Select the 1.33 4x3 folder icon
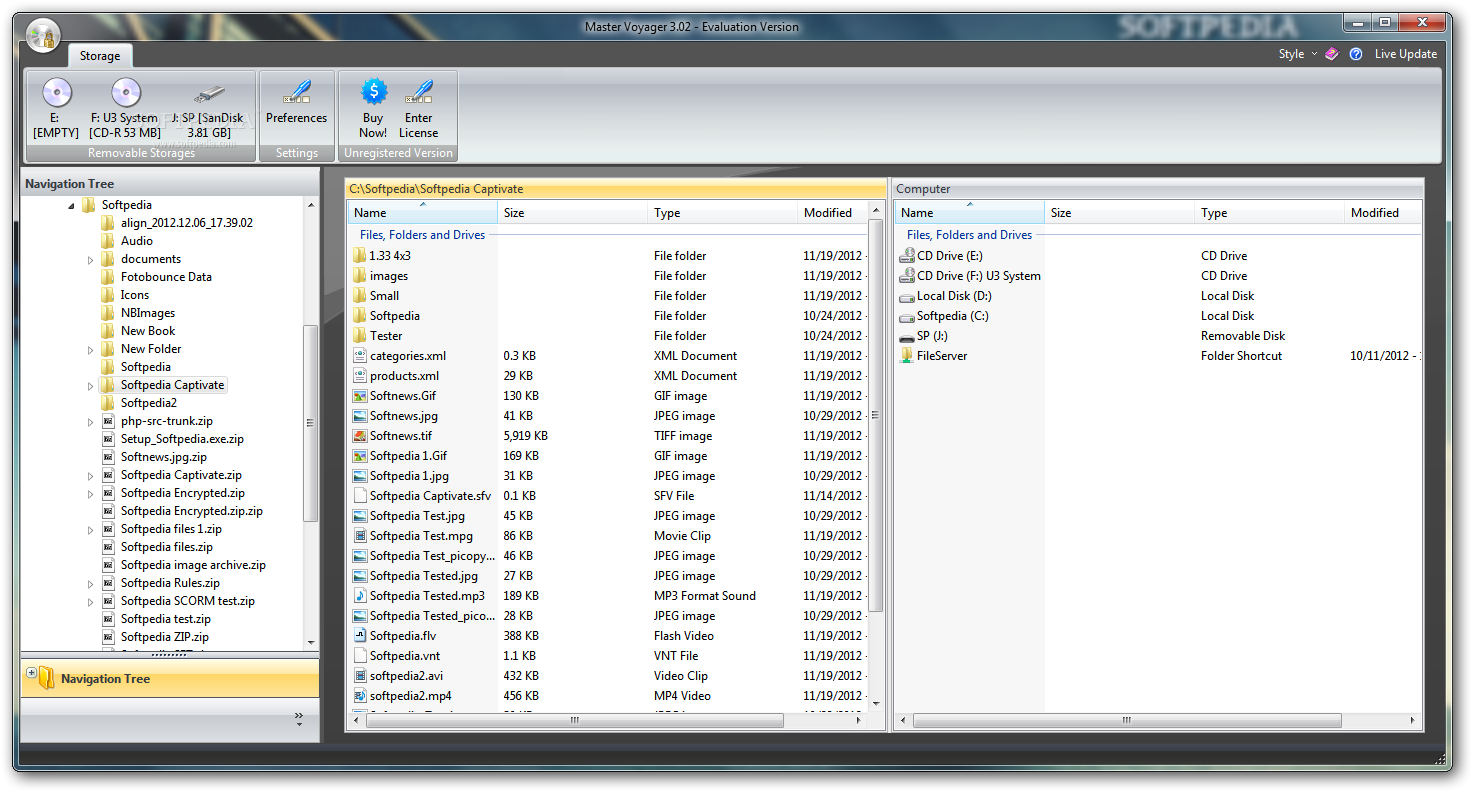Image resolution: width=1473 pixels, height=792 pixels. pos(360,256)
